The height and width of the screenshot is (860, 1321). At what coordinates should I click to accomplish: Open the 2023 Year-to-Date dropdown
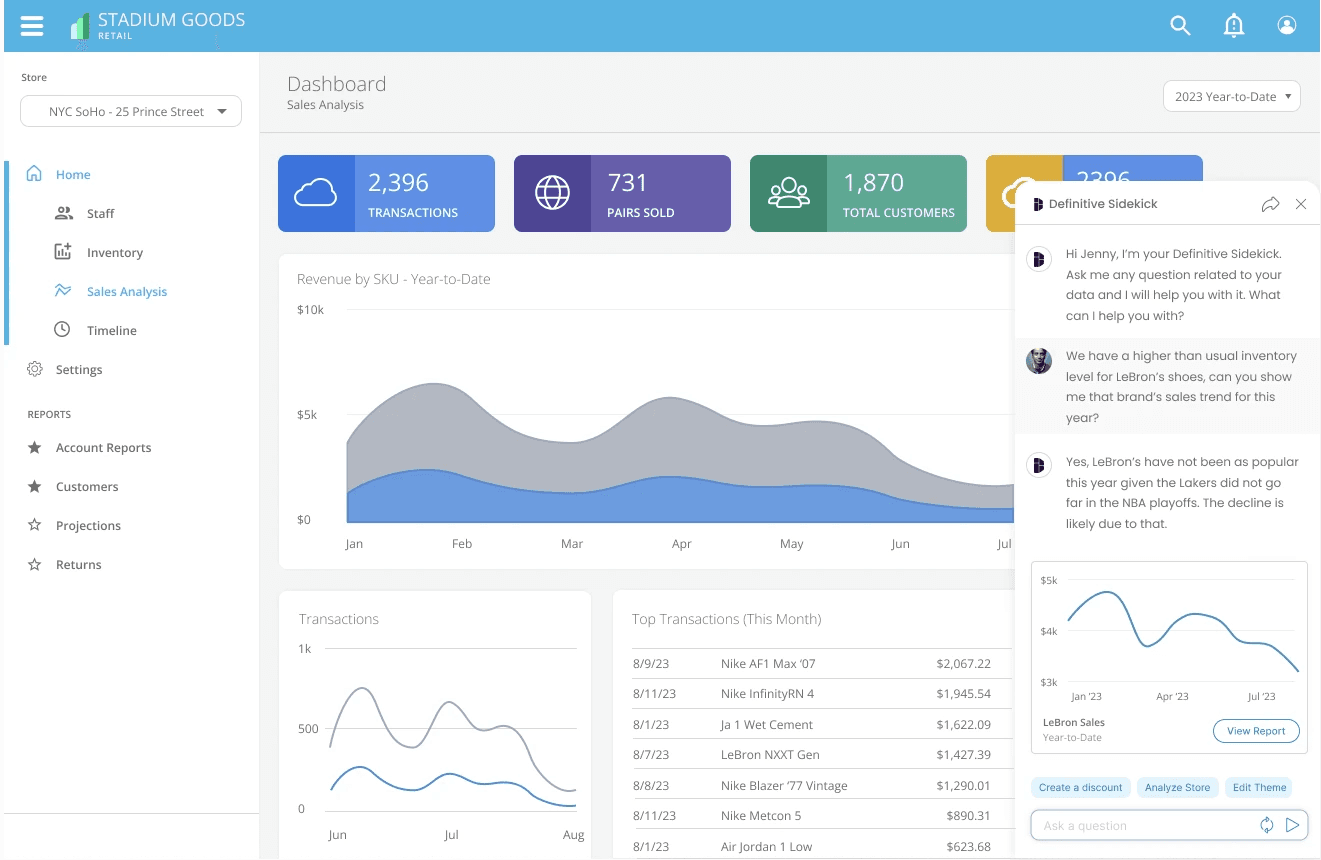tap(1232, 96)
